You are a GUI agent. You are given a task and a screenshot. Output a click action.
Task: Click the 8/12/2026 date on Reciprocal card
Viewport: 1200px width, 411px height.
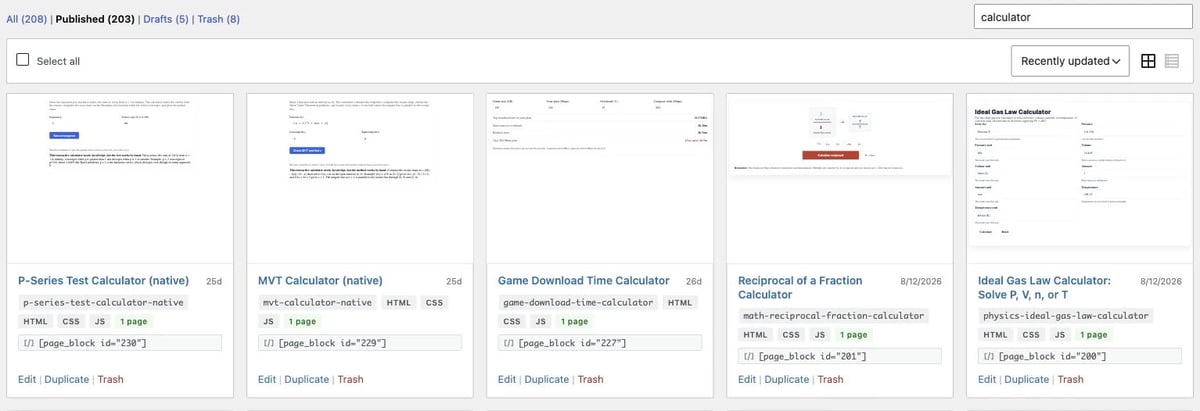pyautogui.click(x=919, y=282)
